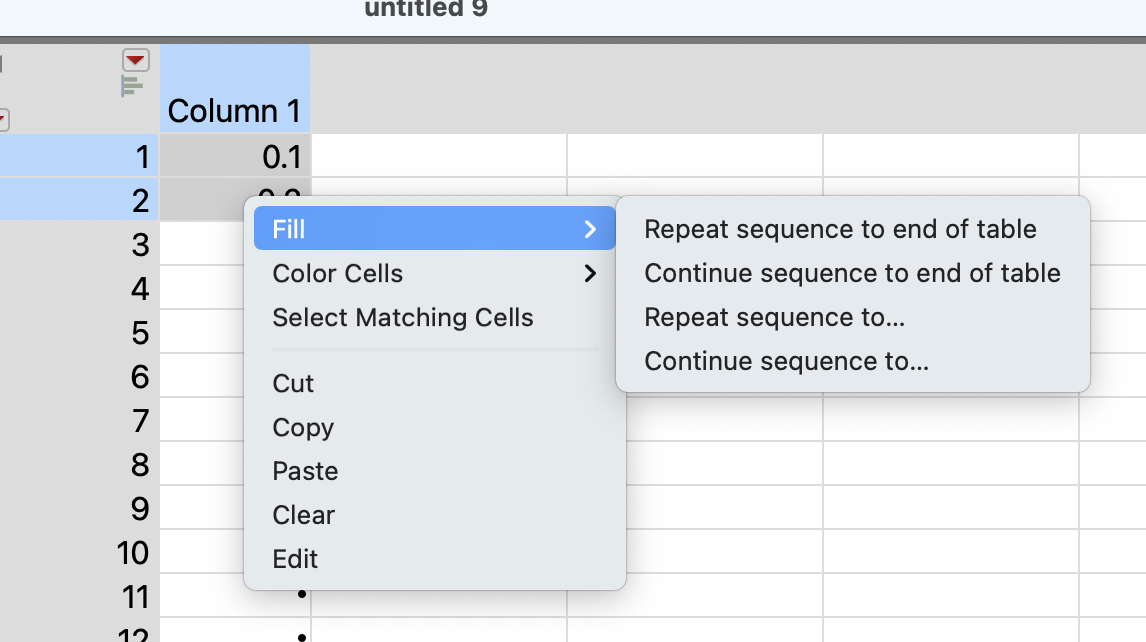Choose Paste from the context menu
The height and width of the screenshot is (642, 1146).
click(305, 471)
